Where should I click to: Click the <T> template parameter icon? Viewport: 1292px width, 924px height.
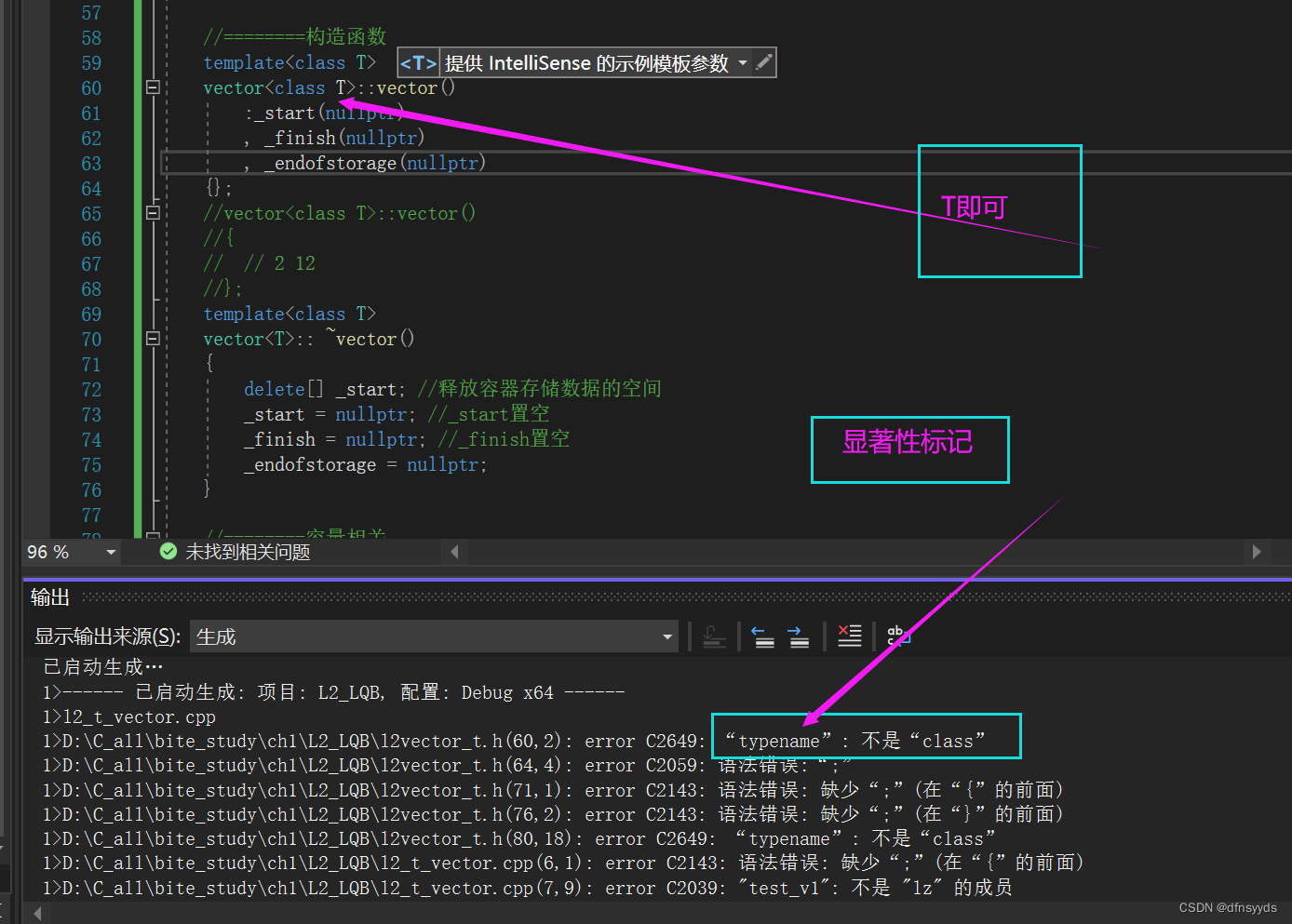[418, 63]
